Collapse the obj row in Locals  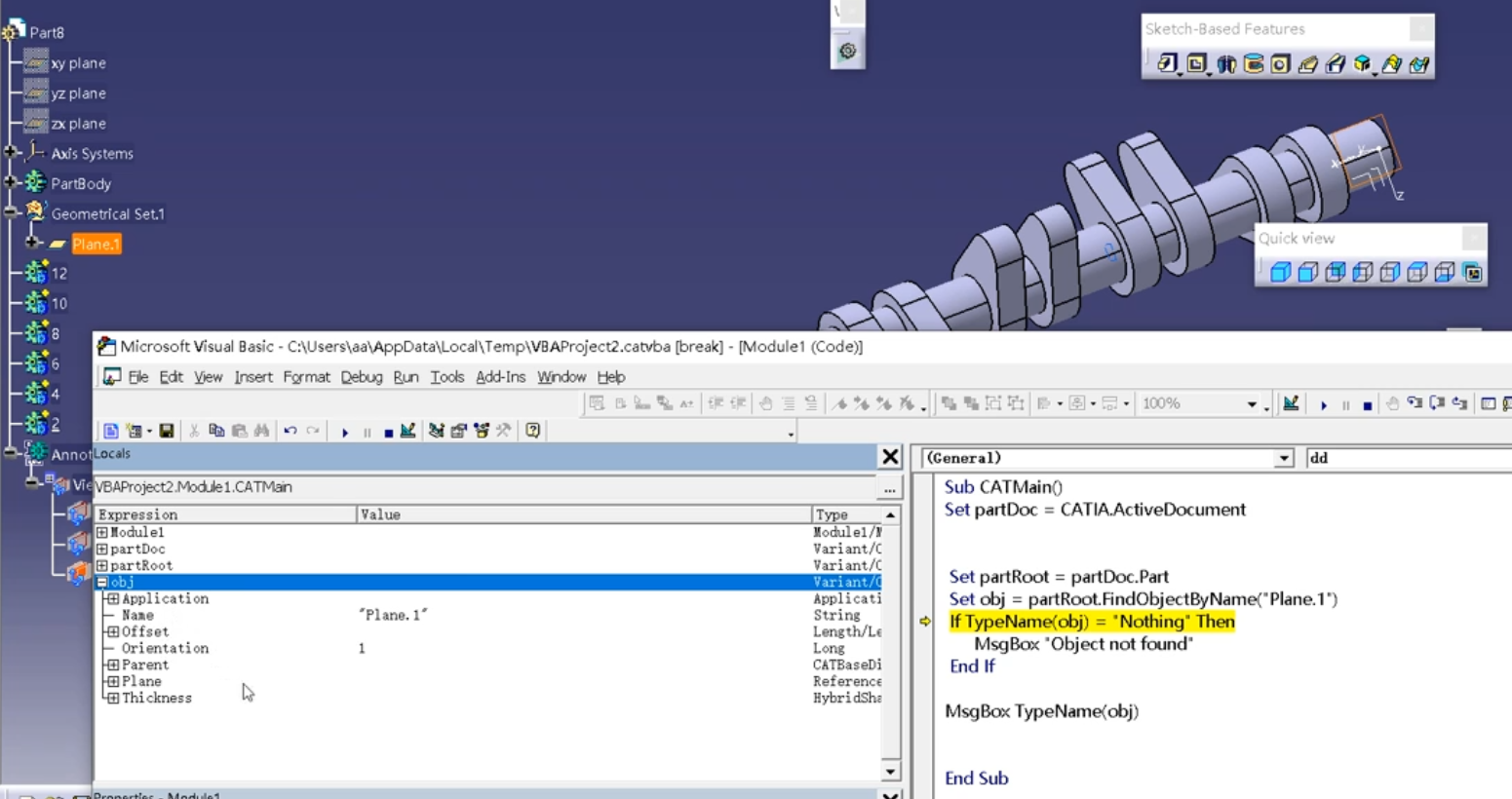(x=101, y=582)
